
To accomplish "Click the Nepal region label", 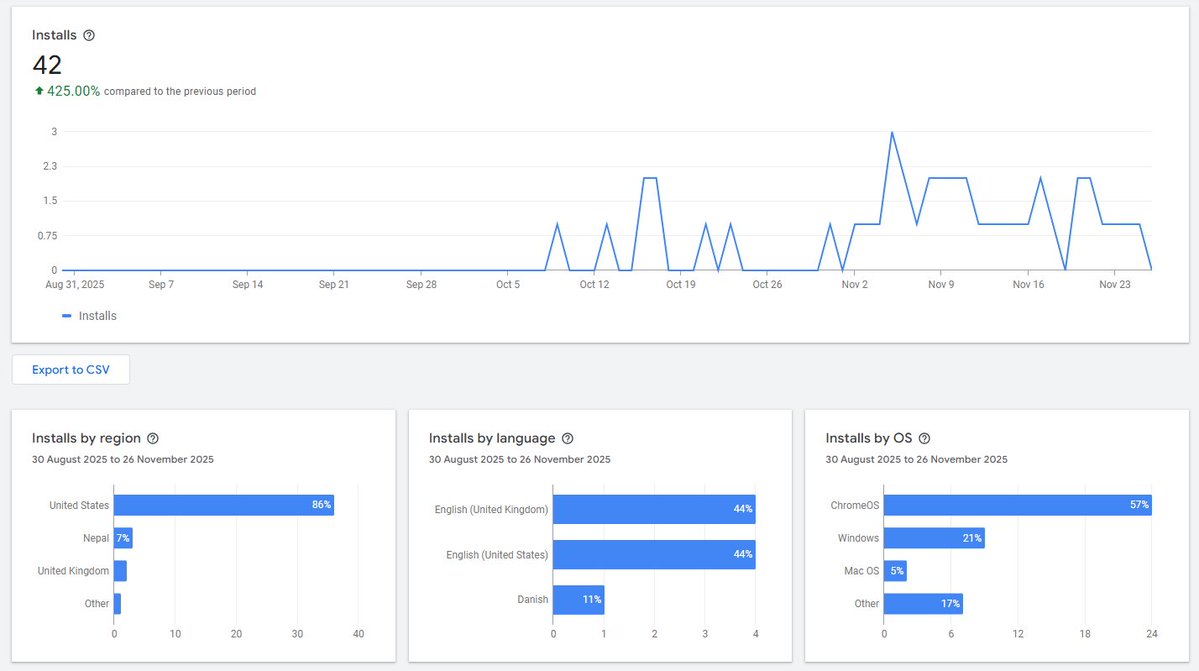I will (x=96, y=538).
